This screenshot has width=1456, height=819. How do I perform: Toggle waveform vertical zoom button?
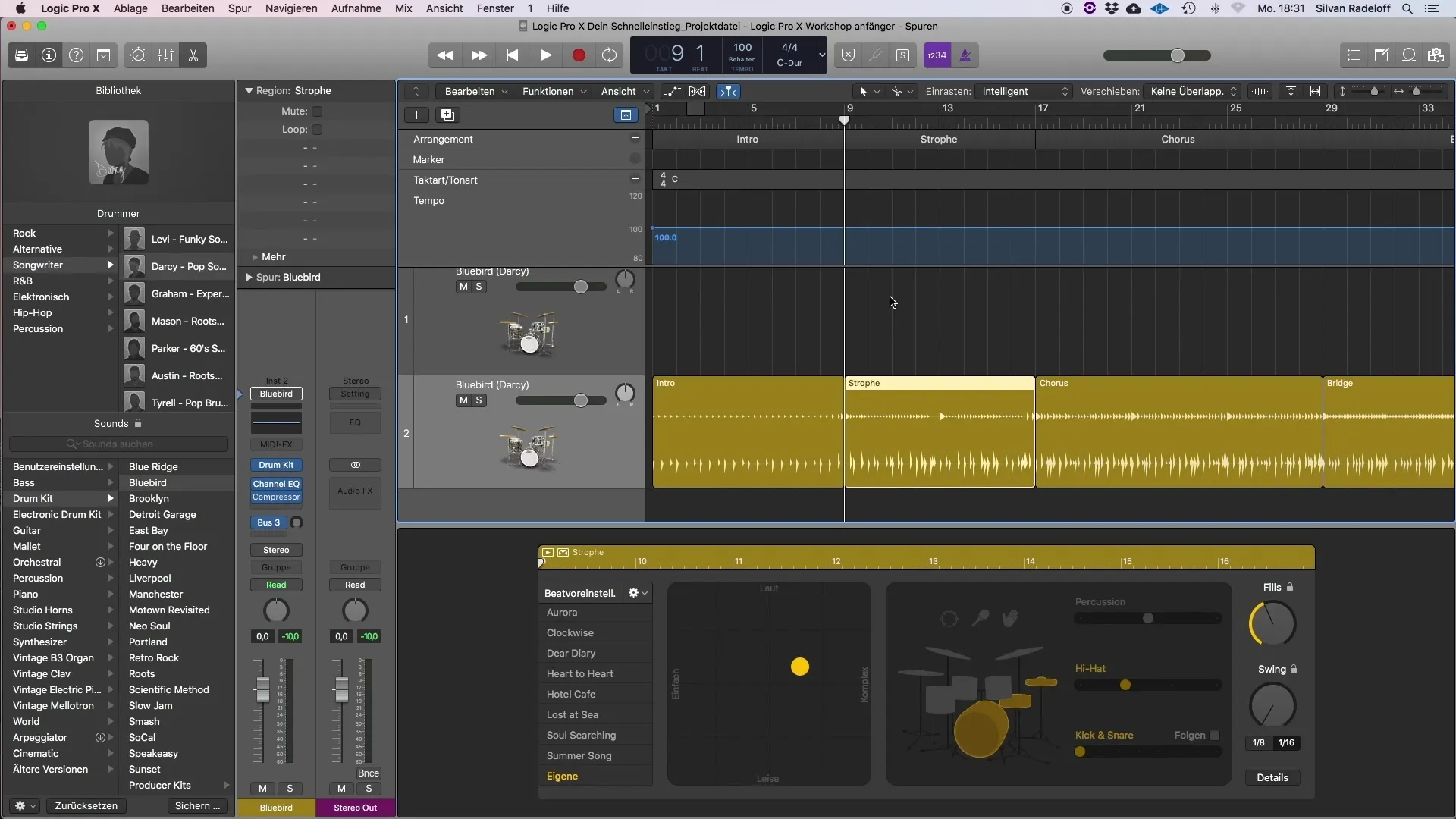pos(1260,92)
